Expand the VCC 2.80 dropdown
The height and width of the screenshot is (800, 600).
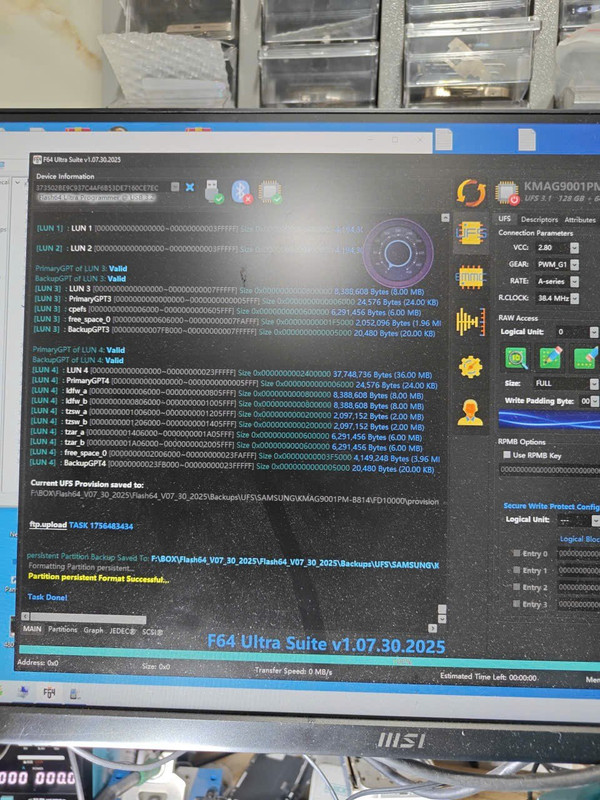[x=574, y=247]
